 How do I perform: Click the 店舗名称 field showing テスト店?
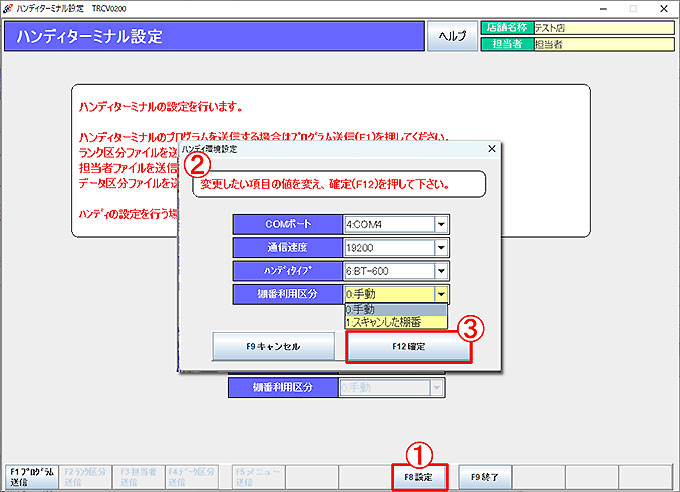[604, 28]
